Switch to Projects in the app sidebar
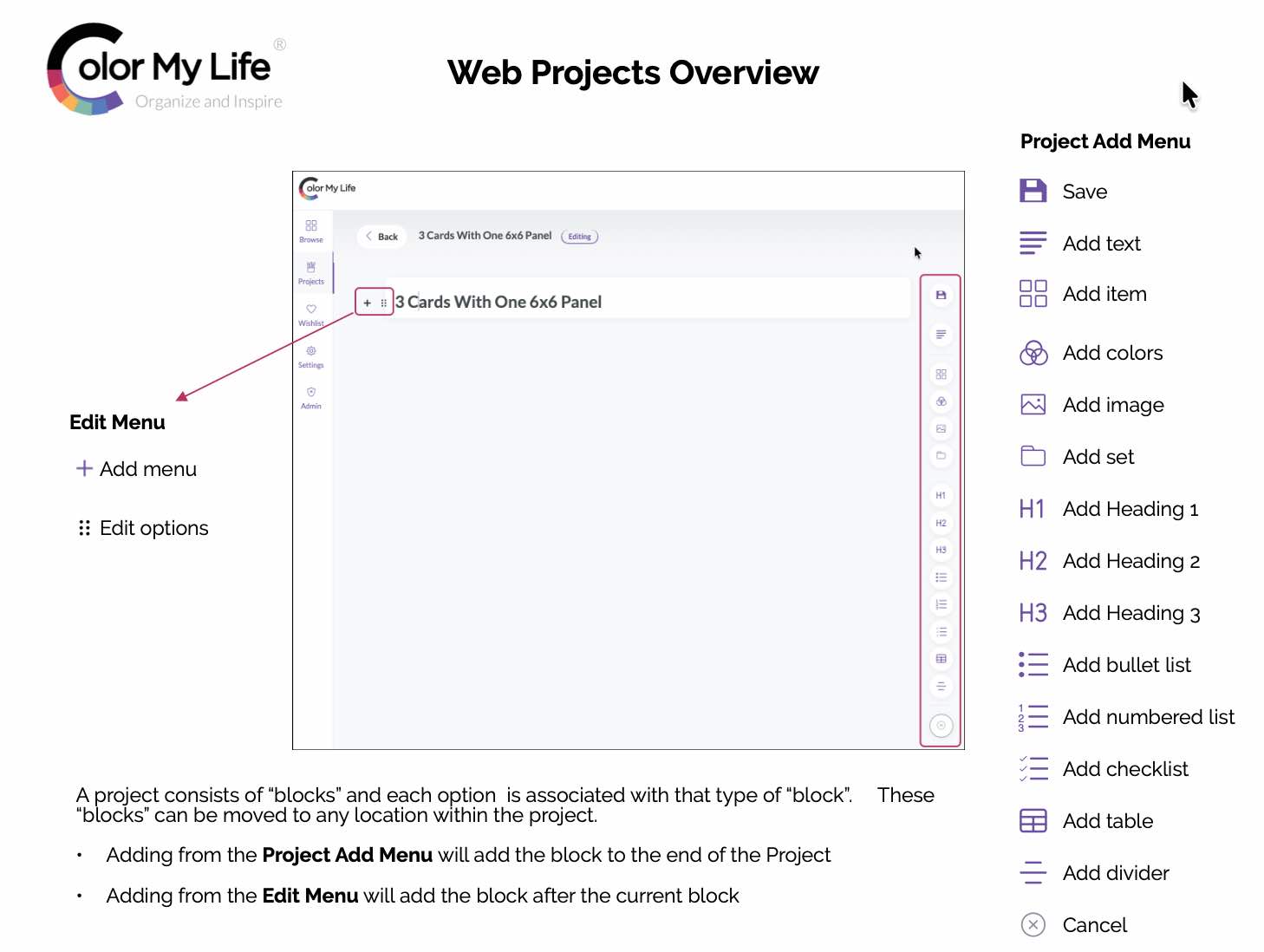The width and height of the screenshot is (1264, 952). pos(311,273)
